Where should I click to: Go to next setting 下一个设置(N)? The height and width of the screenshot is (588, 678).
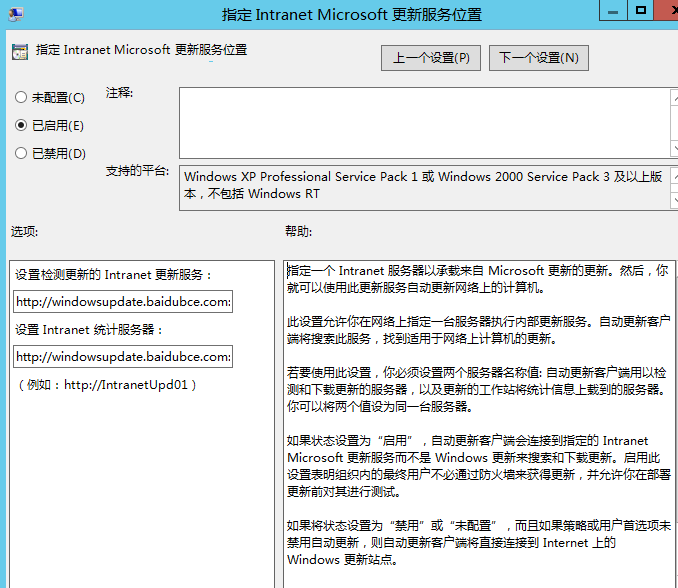539,58
